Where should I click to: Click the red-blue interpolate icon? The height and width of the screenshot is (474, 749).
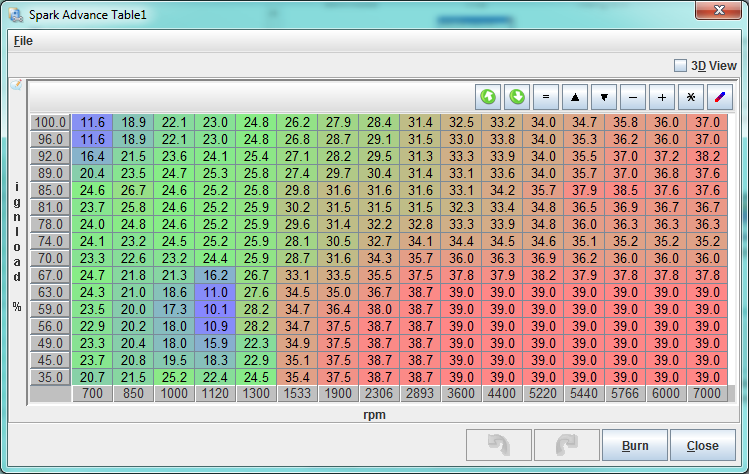click(720, 97)
